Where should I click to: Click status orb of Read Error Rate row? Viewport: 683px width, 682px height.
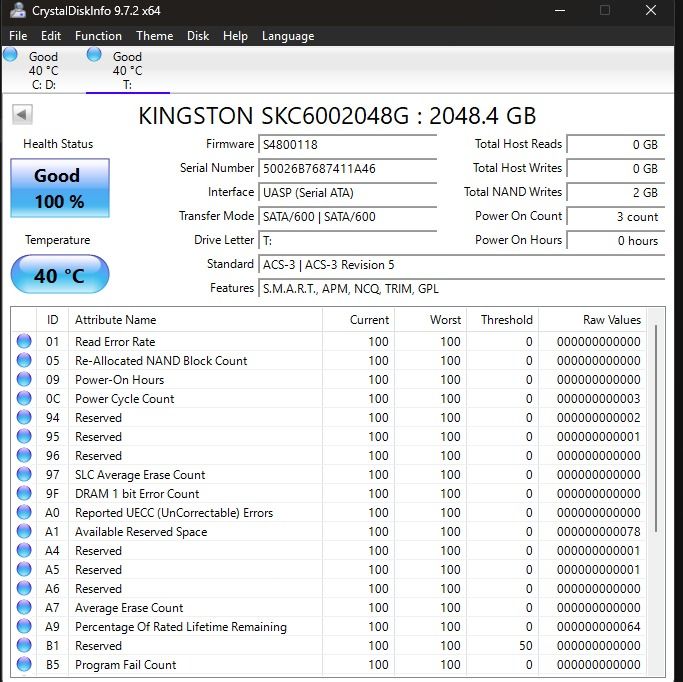pyautogui.click(x=24, y=341)
